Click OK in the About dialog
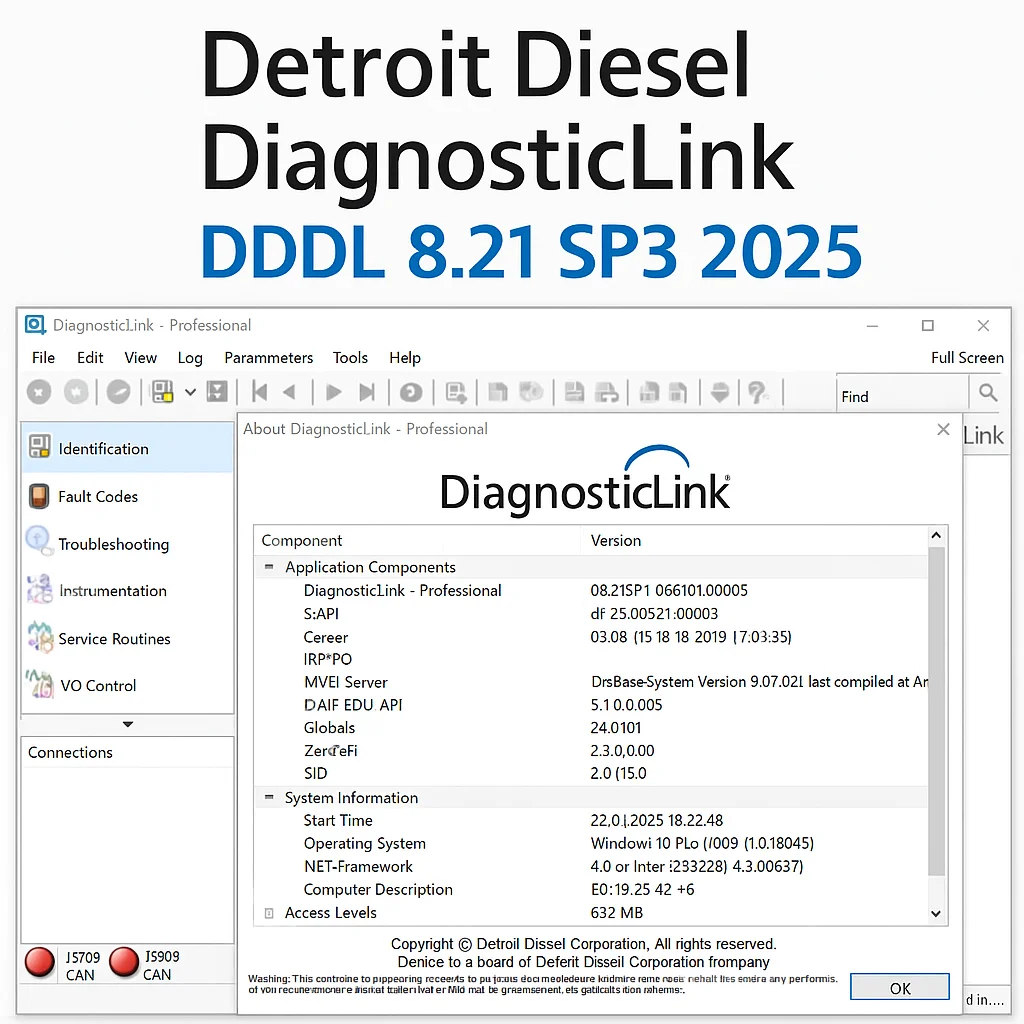Screen dimensions: 1024x1024 pyautogui.click(x=900, y=987)
